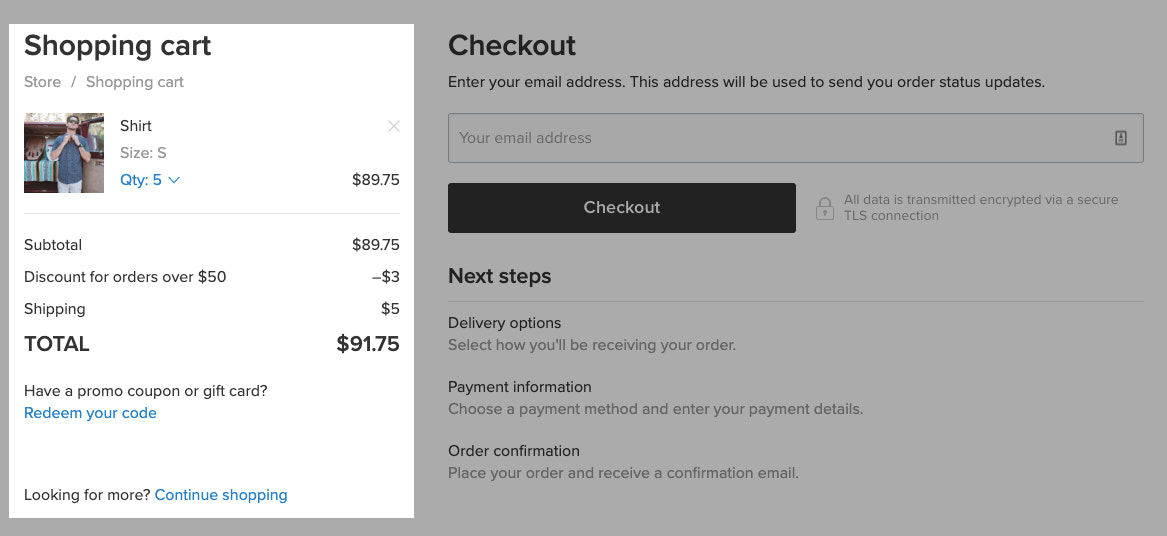Click the $91.75 total amount
1167x536 pixels.
(x=368, y=344)
